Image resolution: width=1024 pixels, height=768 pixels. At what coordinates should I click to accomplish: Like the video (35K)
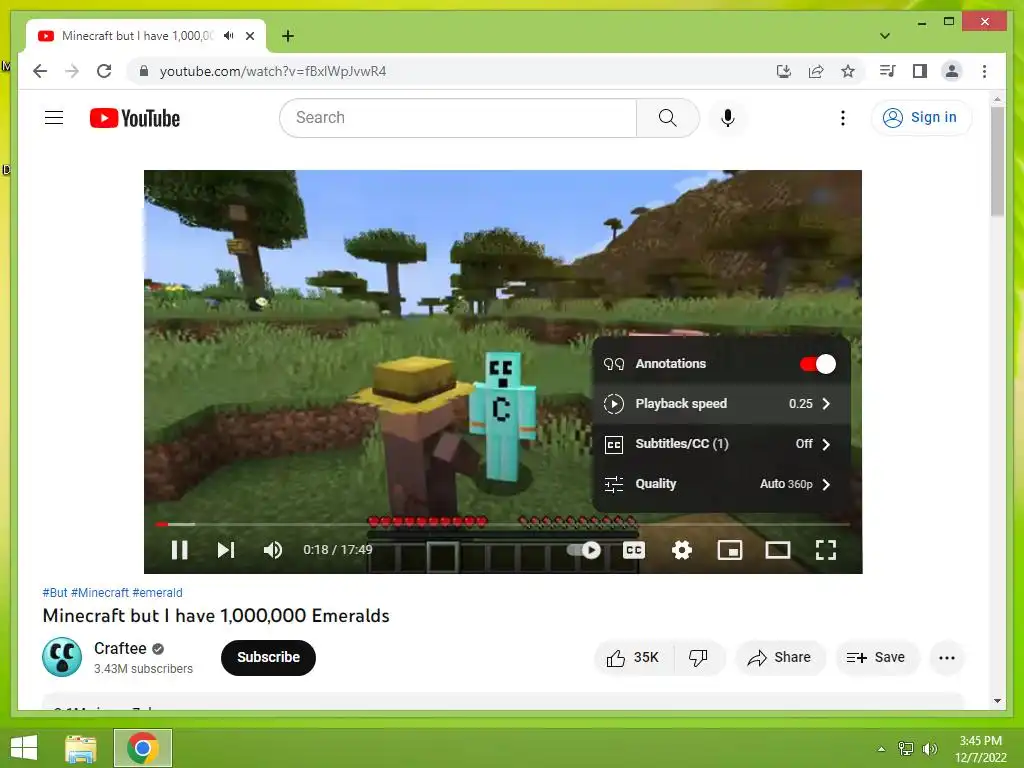point(632,658)
